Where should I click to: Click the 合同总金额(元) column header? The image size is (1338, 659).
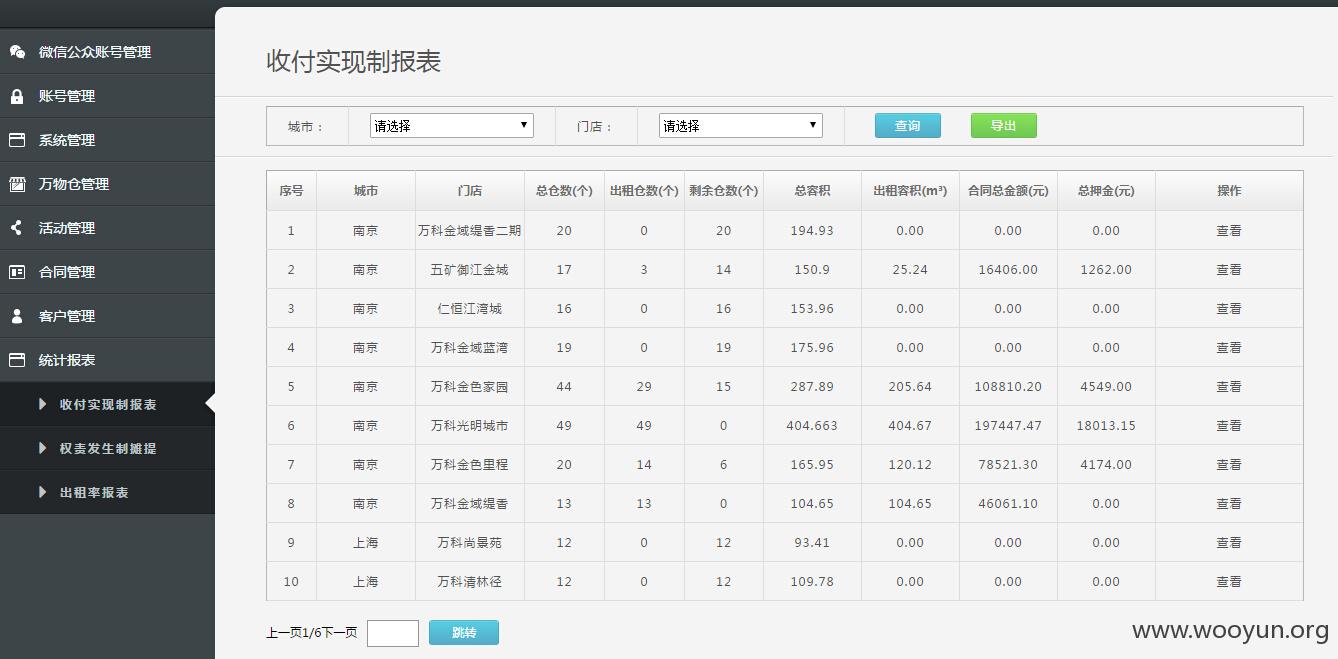pos(1008,190)
